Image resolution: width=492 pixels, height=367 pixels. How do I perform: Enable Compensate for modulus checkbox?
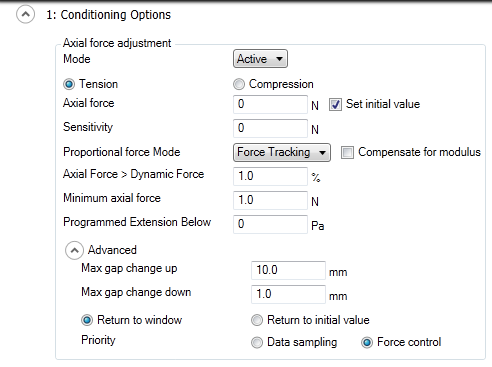[x=347, y=153]
